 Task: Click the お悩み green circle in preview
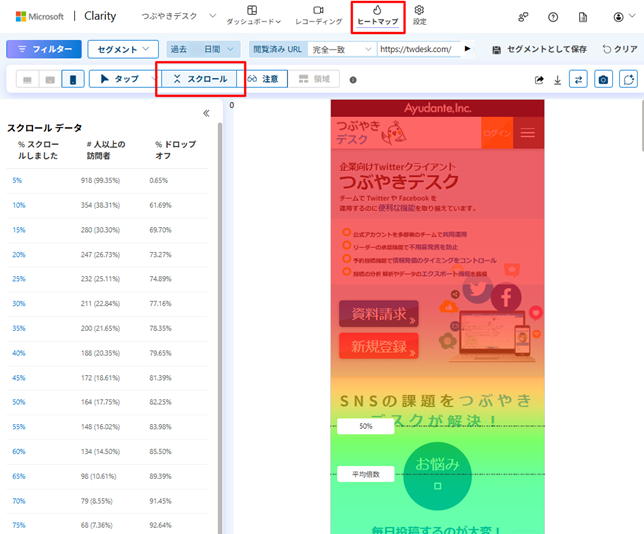(x=437, y=476)
